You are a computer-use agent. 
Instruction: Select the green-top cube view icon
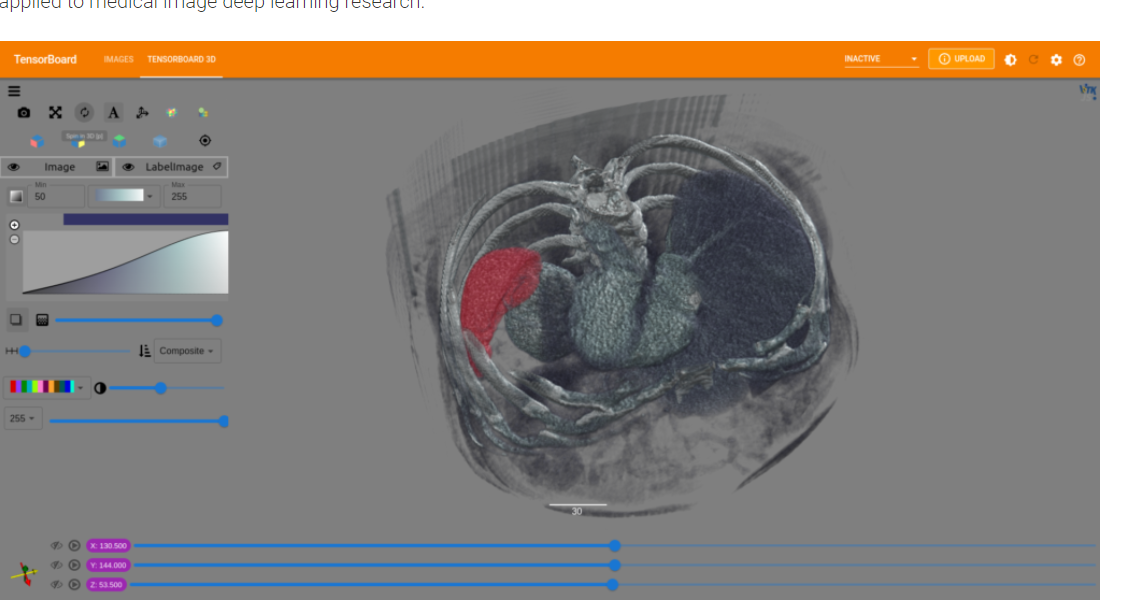tap(120, 140)
